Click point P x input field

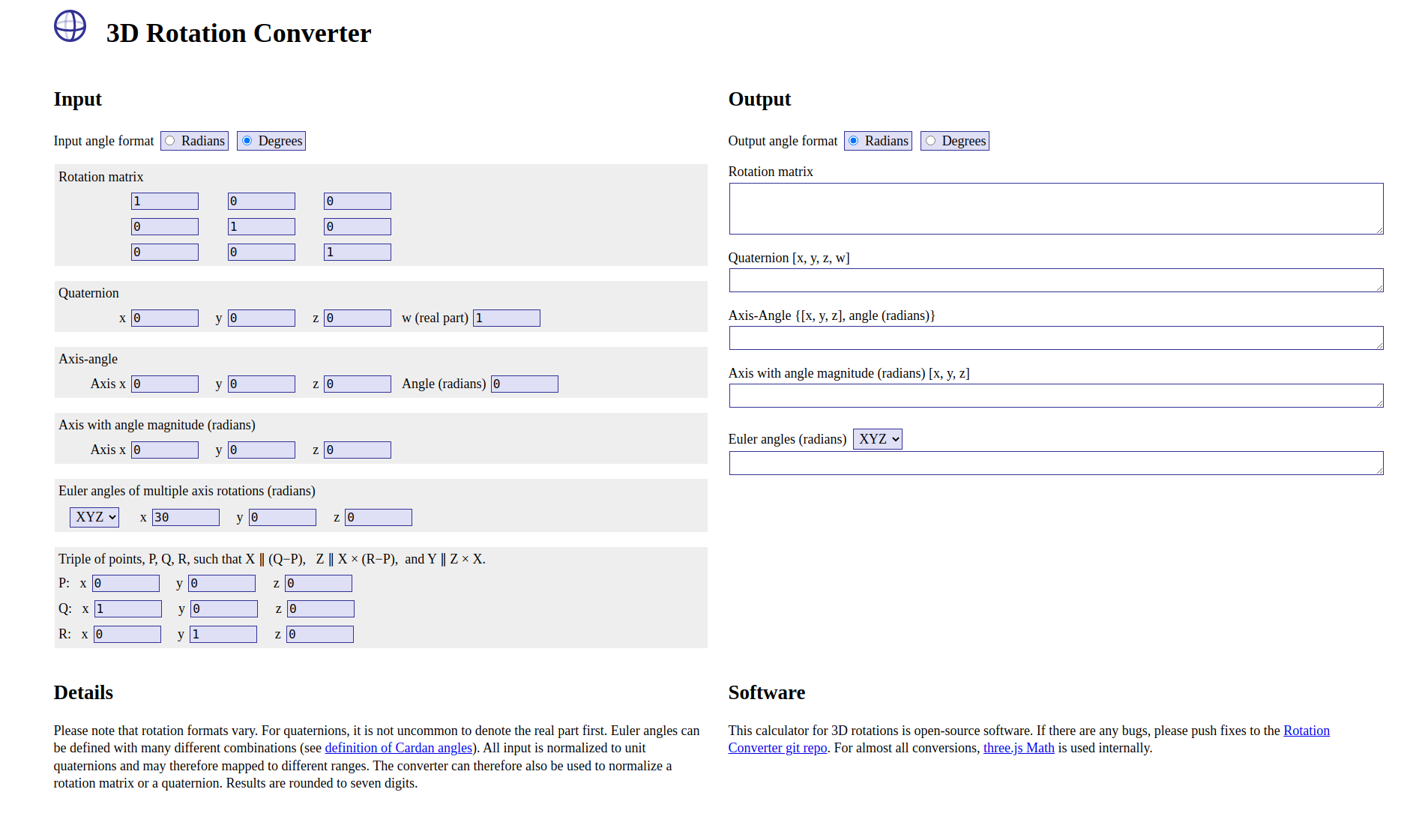tap(126, 584)
